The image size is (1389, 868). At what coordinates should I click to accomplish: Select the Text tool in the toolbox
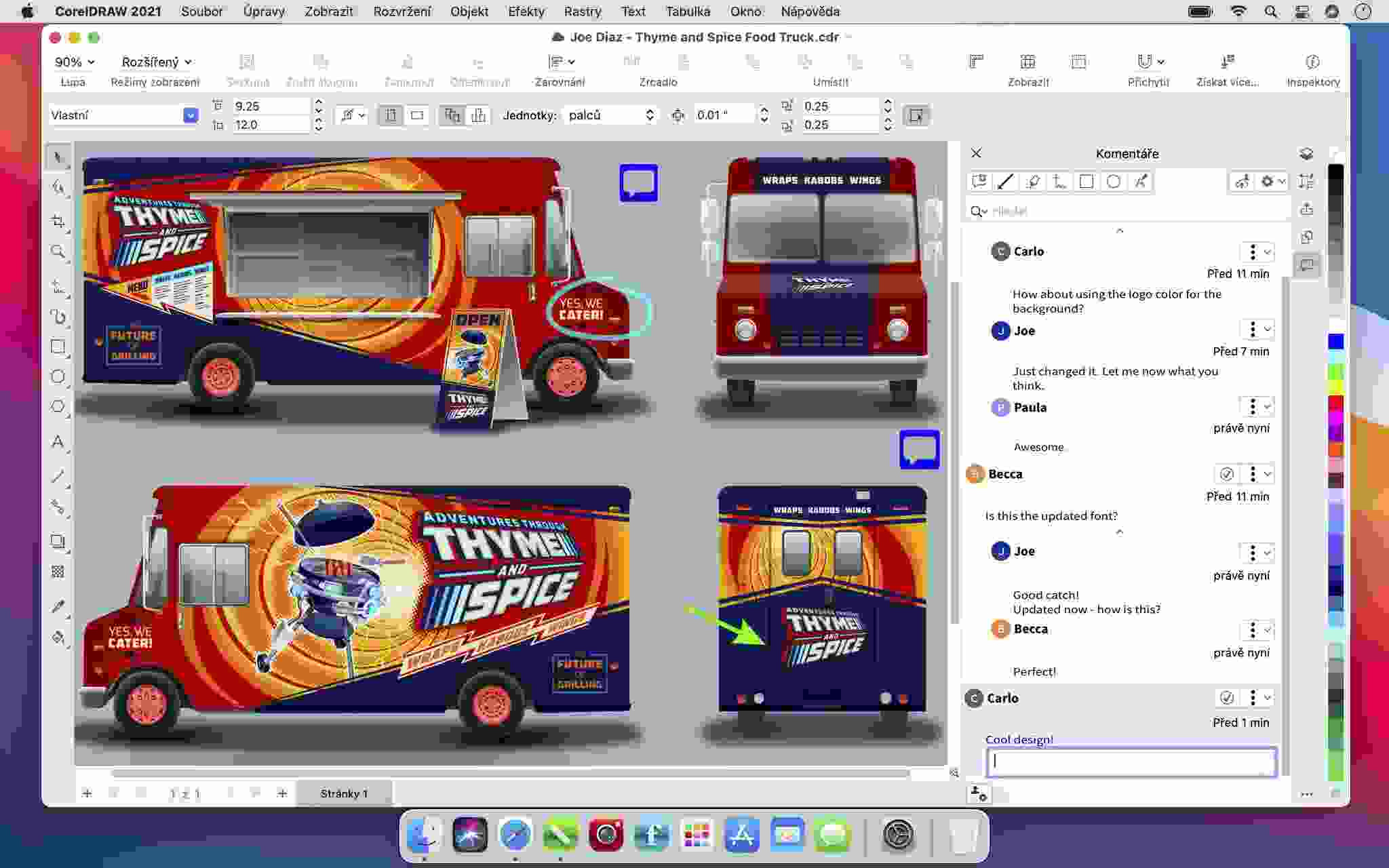pyautogui.click(x=58, y=442)
